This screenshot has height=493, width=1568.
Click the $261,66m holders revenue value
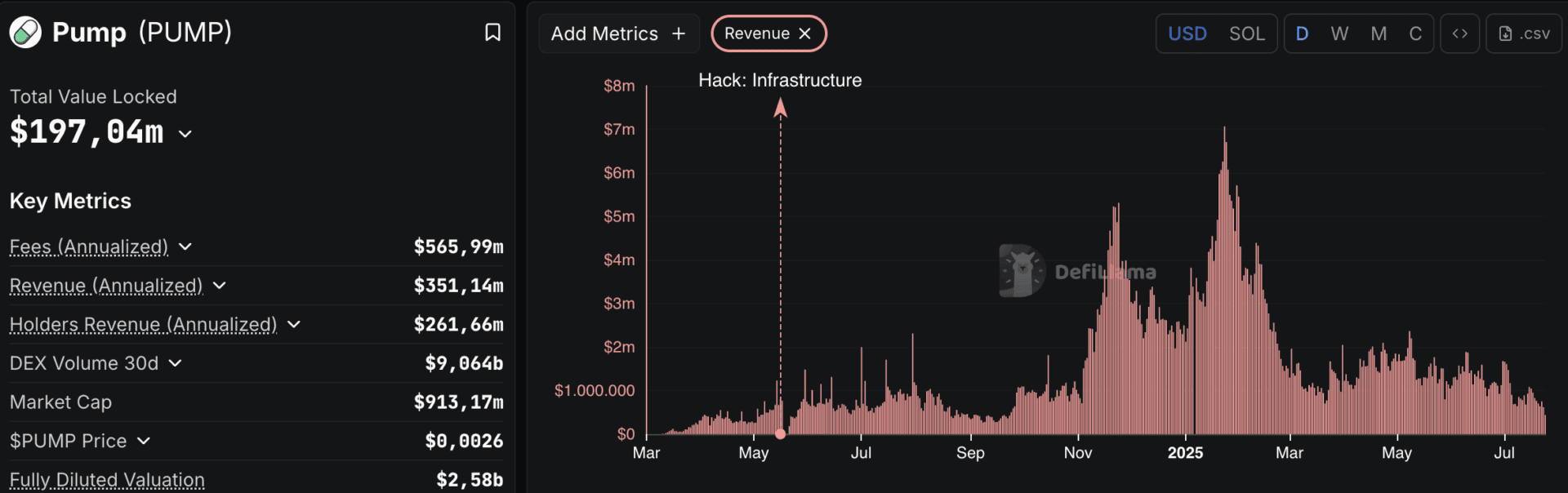coord(458,325)
